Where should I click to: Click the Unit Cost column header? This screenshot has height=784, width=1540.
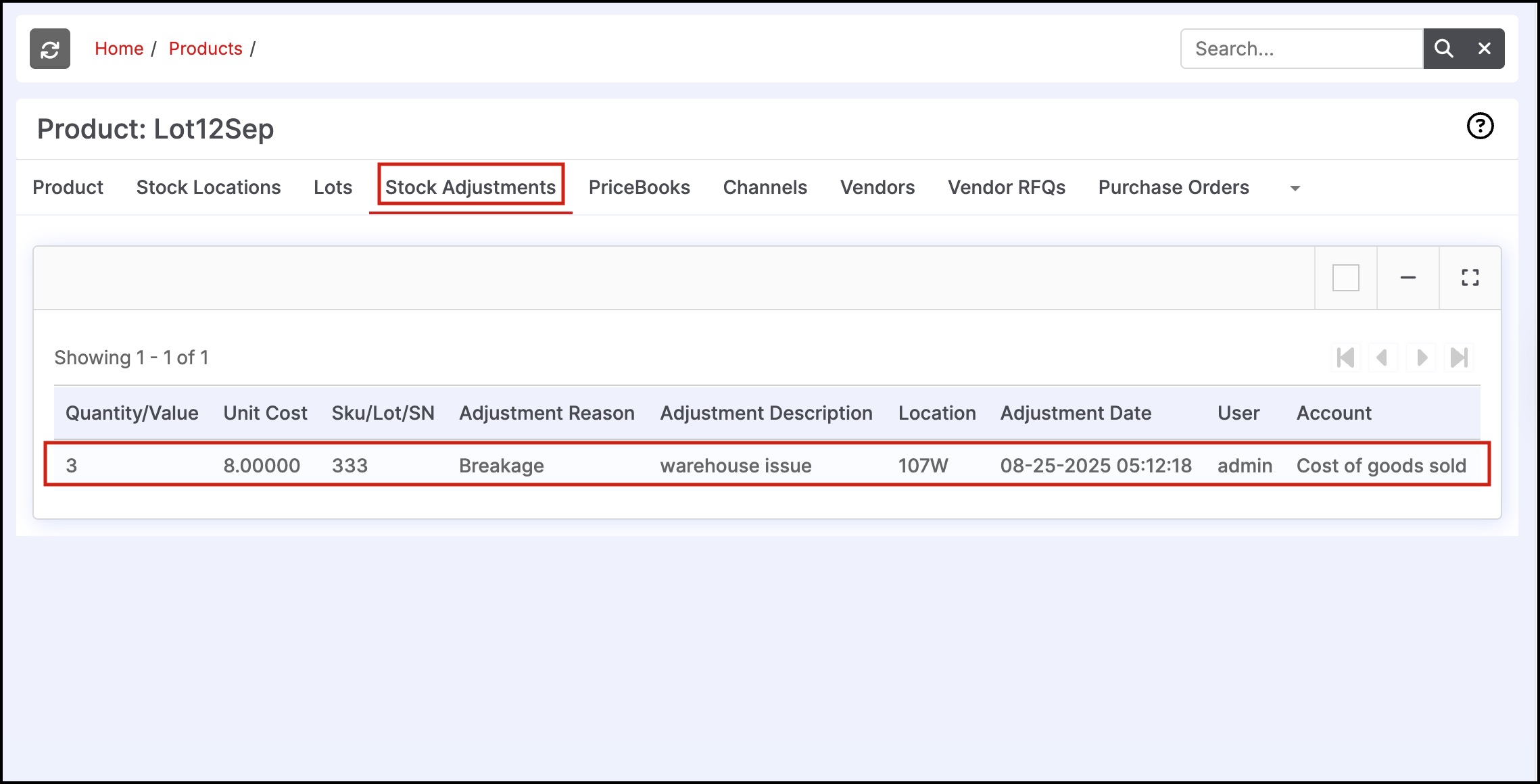pos(265,413)
